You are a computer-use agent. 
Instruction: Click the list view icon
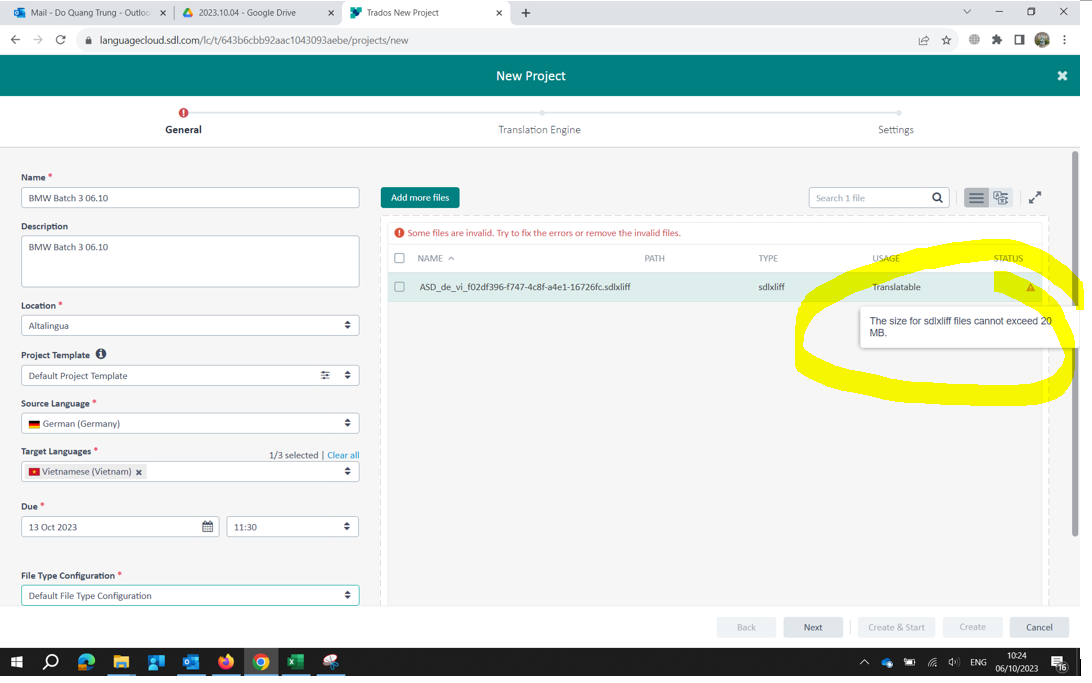tap(976, 198)
